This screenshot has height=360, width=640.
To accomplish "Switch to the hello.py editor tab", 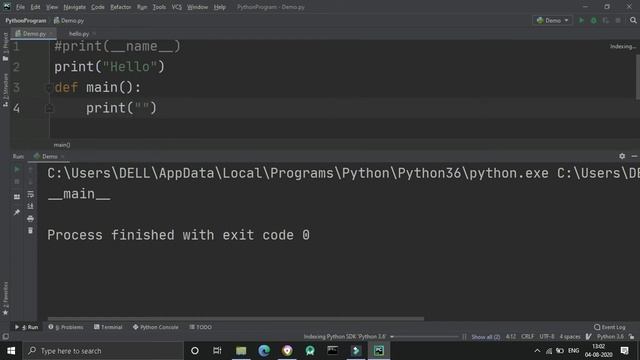I will (79, 34).
